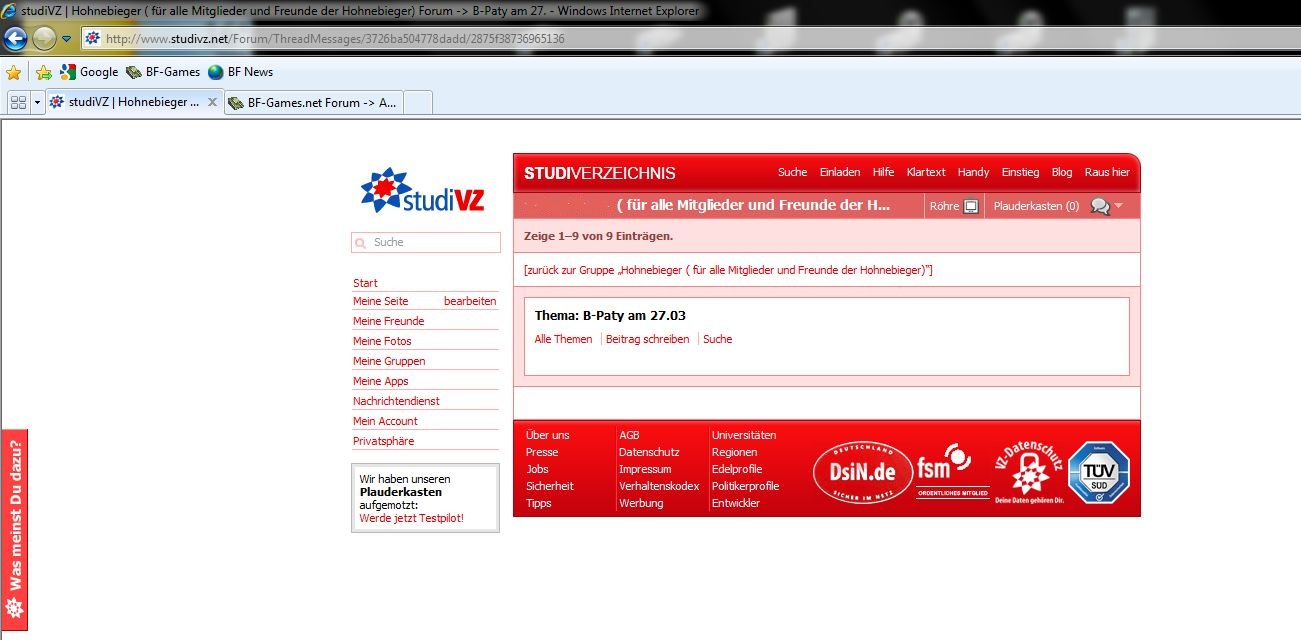Click Beitrag schreiben
This screenshot has height=640, width=1301.
pos(648,339)
